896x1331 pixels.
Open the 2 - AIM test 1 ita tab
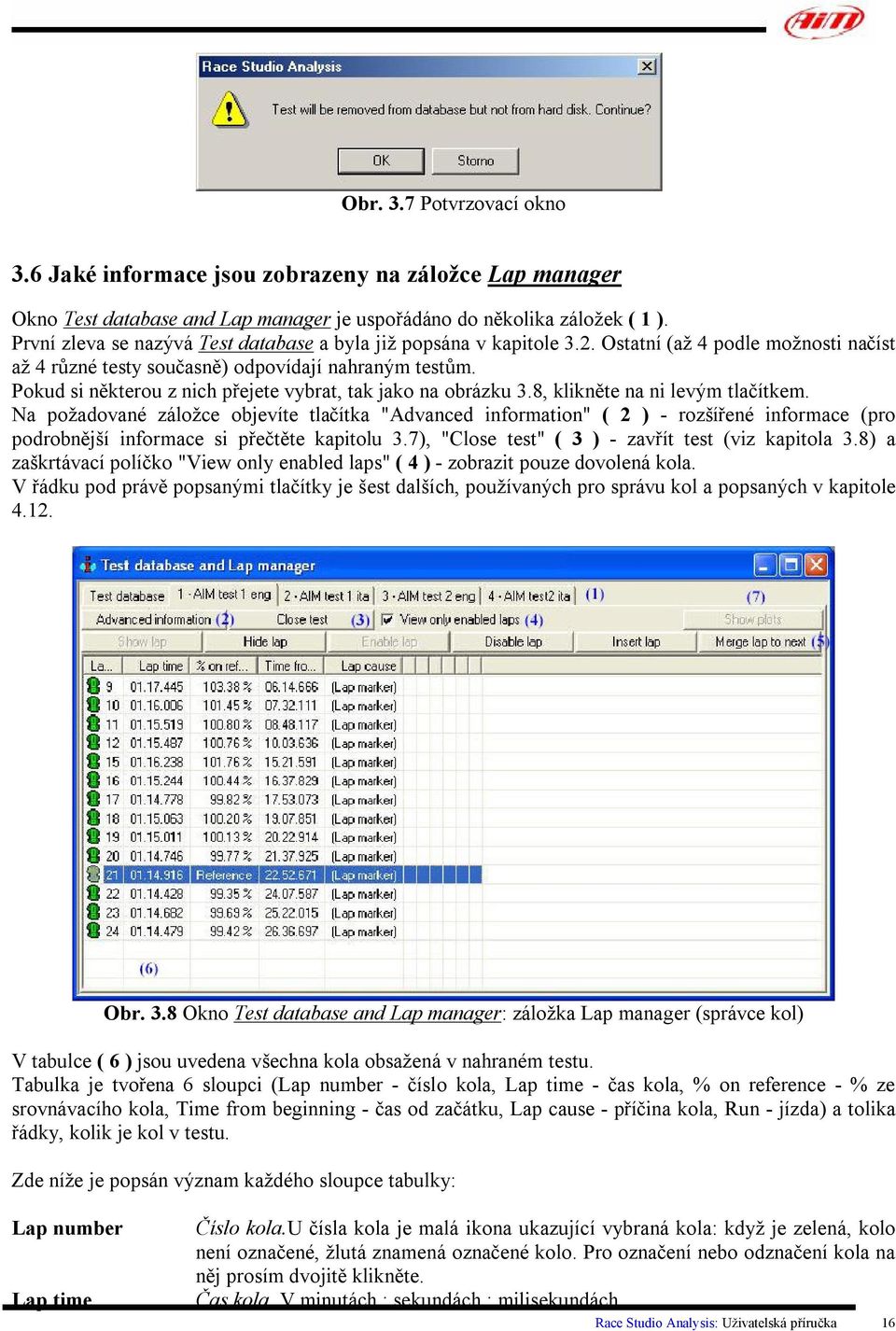tap(327, 595)
